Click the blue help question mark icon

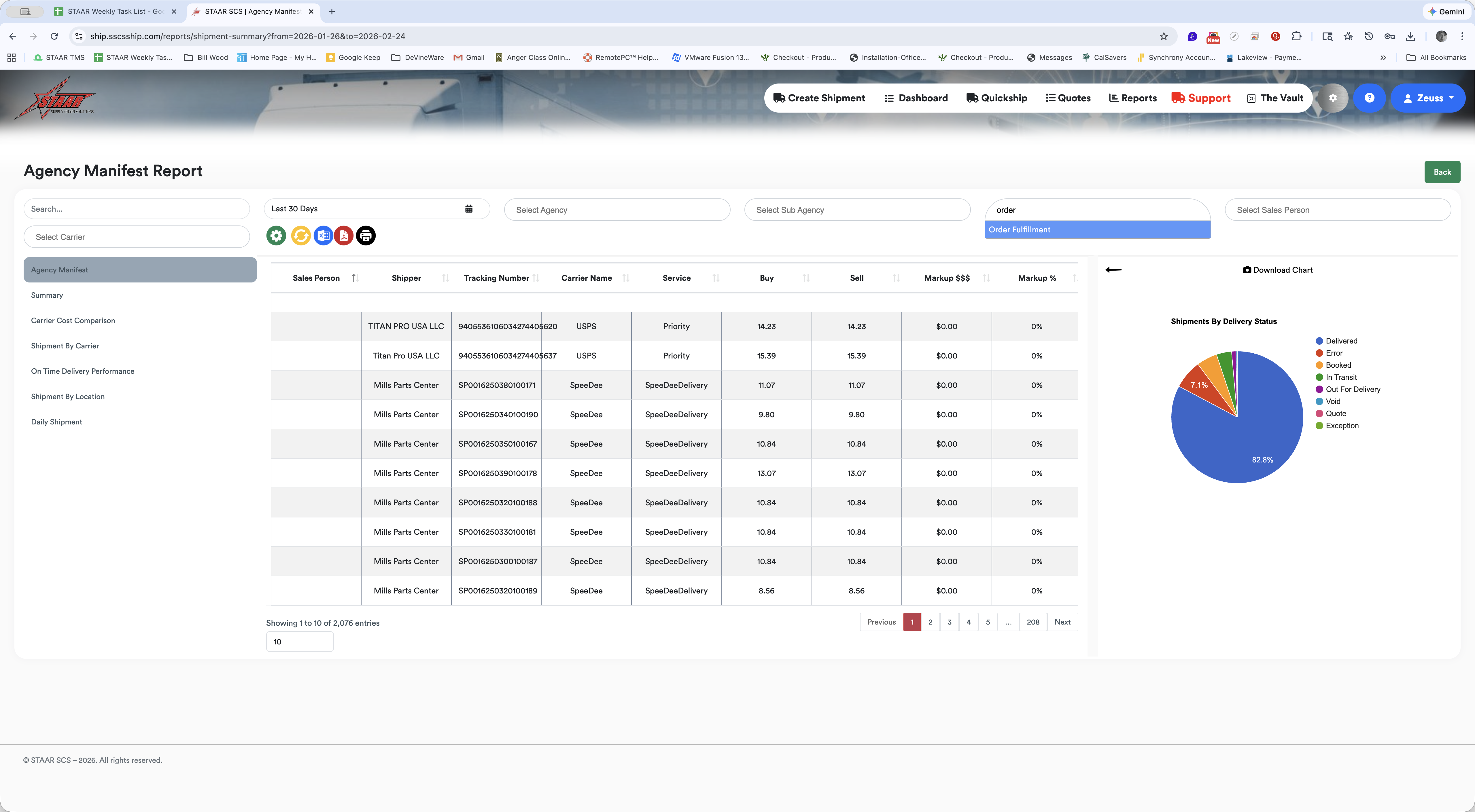pyautogui.click(x=1369, y=98)
